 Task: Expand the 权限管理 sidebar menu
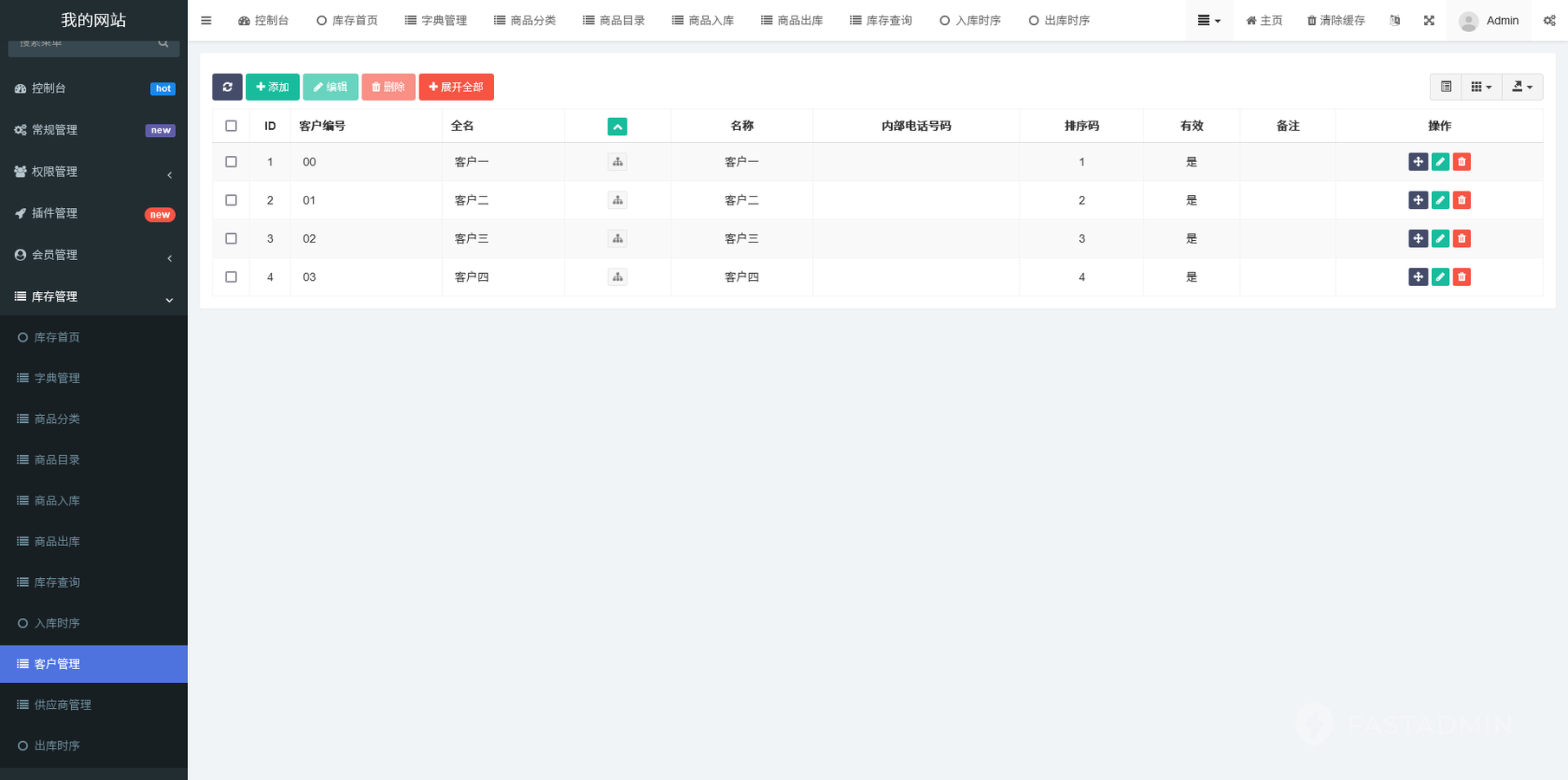[94, 172]
